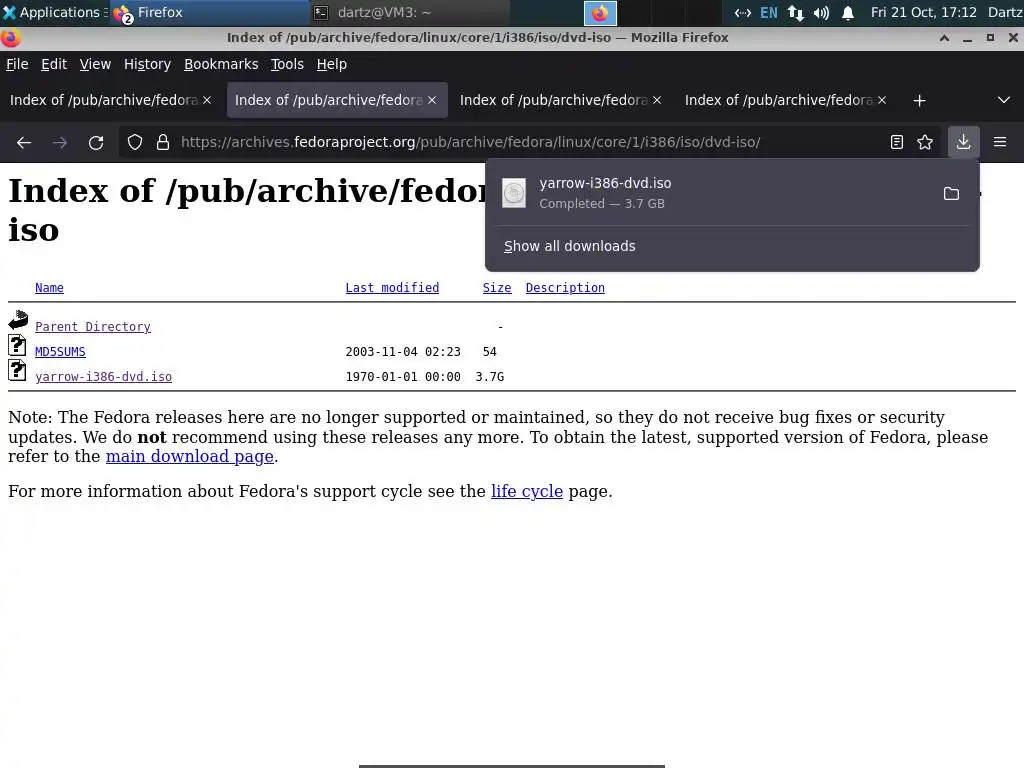This screenshot has width=1024, height=768.
Task: Close the third Index of /pub tab
Action: [657, 100]
